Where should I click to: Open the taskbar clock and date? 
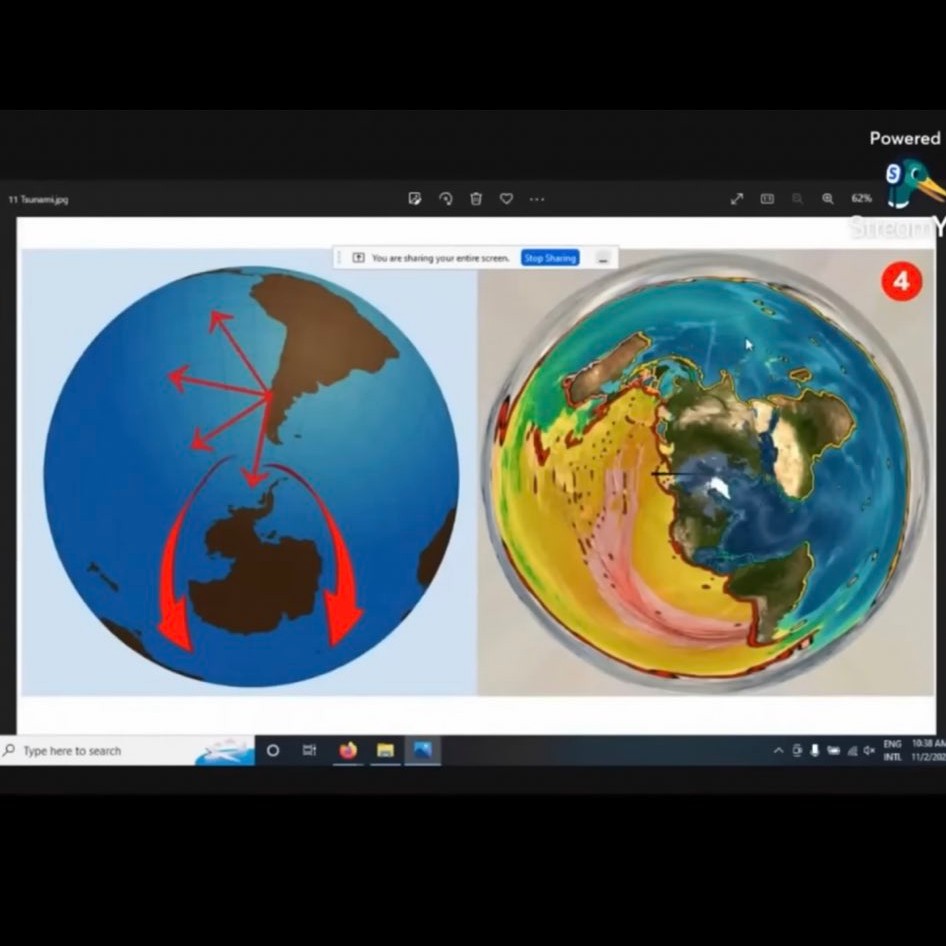[928, 751]
